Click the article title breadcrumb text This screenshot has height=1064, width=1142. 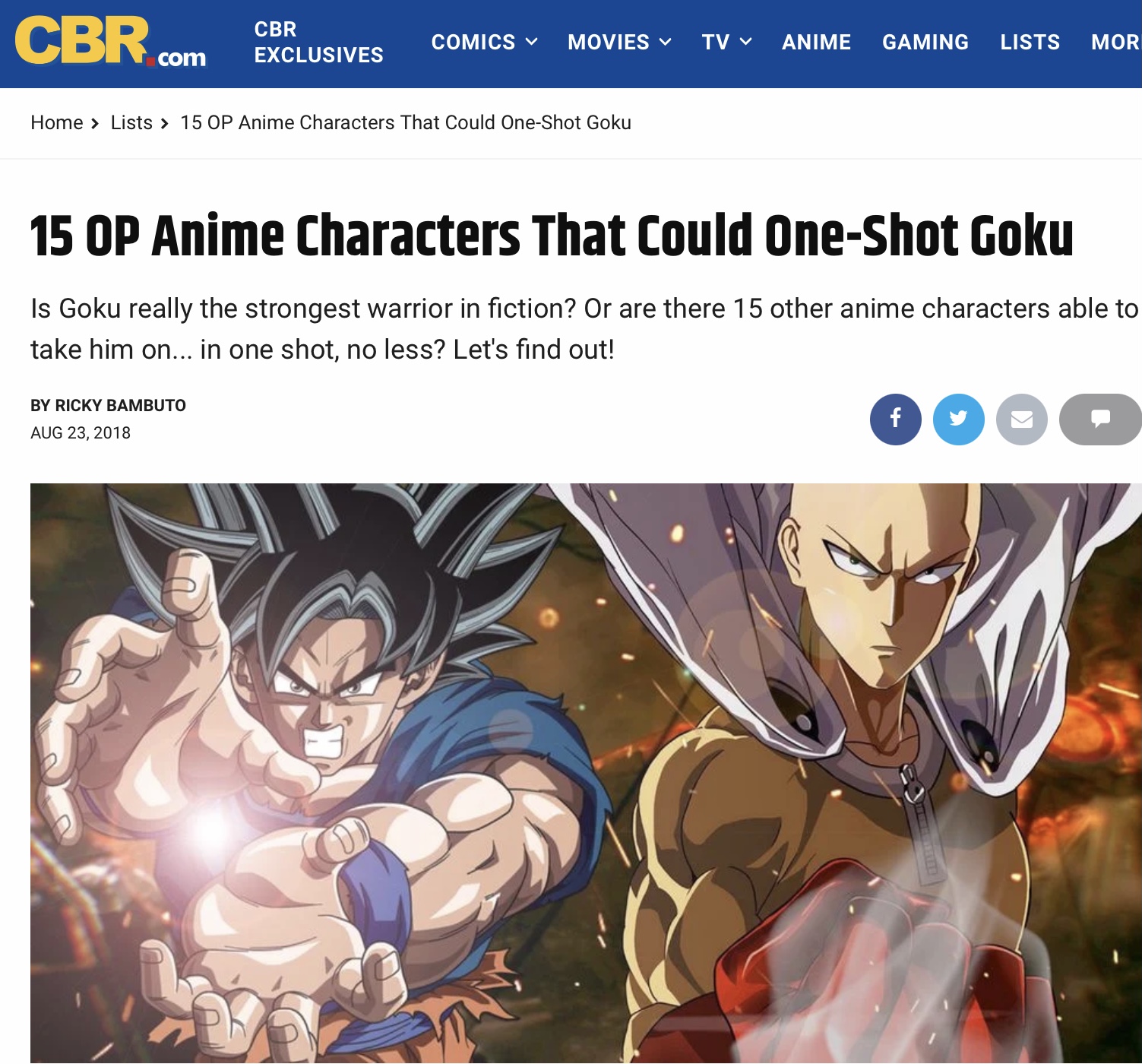coord(406,122)
